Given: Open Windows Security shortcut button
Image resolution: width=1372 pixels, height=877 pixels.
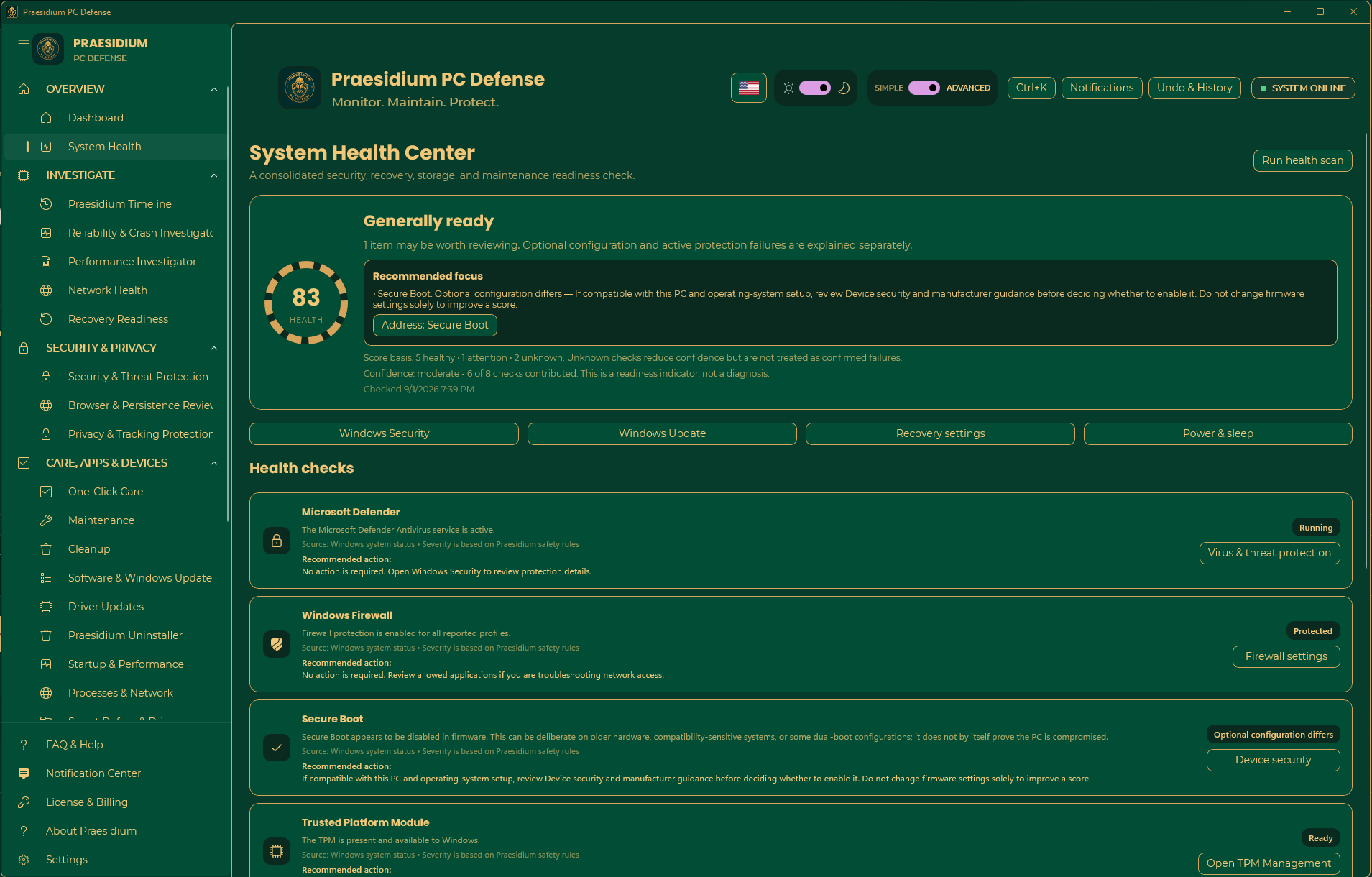Looking at the screenshot, I should (384, 433).
